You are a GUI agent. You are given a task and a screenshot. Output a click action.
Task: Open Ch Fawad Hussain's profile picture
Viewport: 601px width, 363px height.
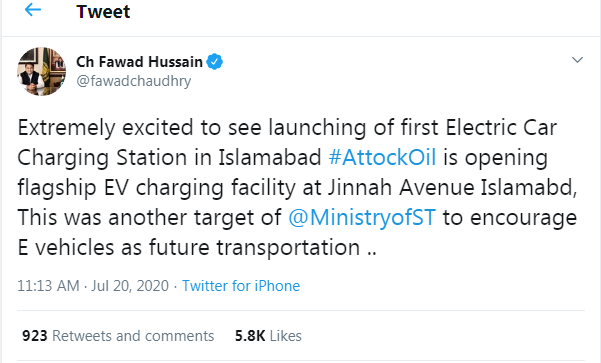[41, 71]
